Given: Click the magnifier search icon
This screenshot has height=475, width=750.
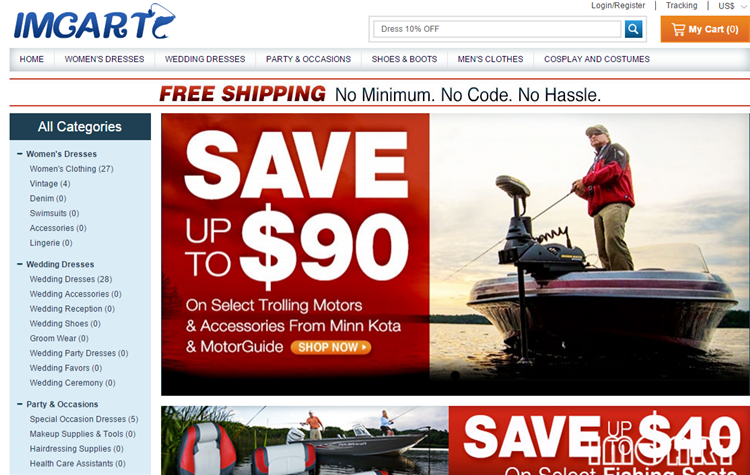Looking at the screenshot, I should tap(633, 29).
